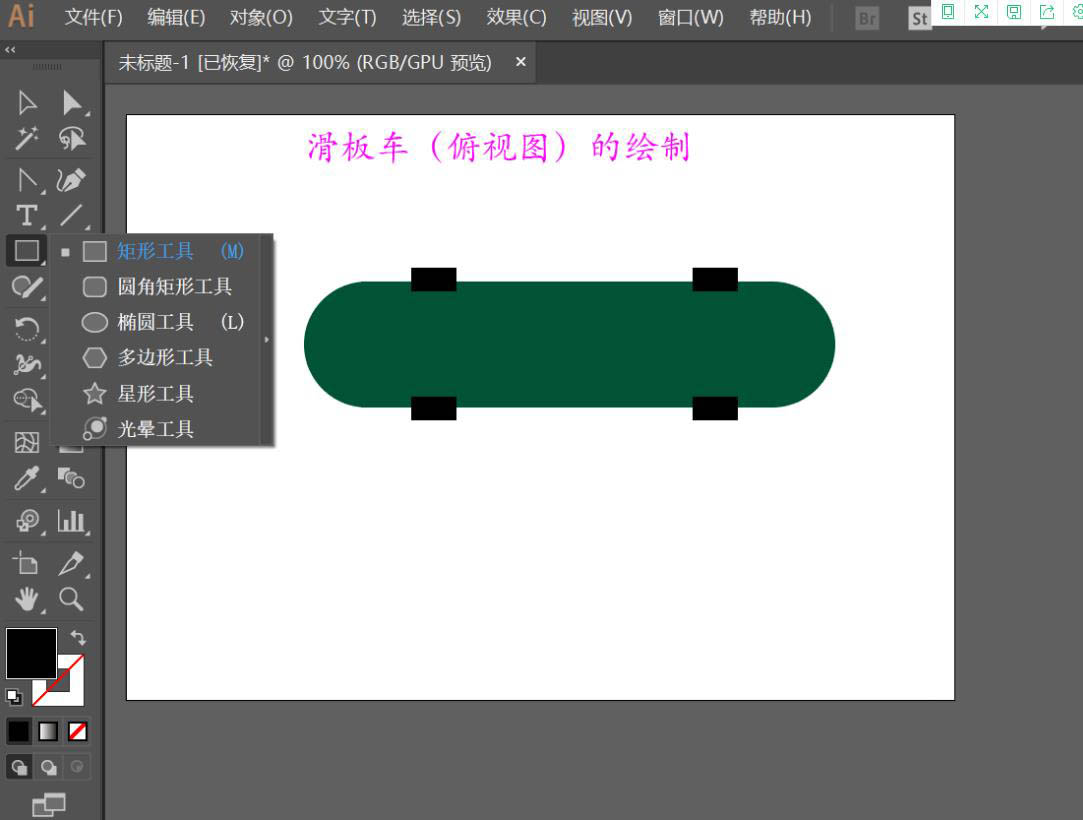Close the 未标题-1 document tab
This screenshot has height=820, width=1083.
(x=521, y=62)
